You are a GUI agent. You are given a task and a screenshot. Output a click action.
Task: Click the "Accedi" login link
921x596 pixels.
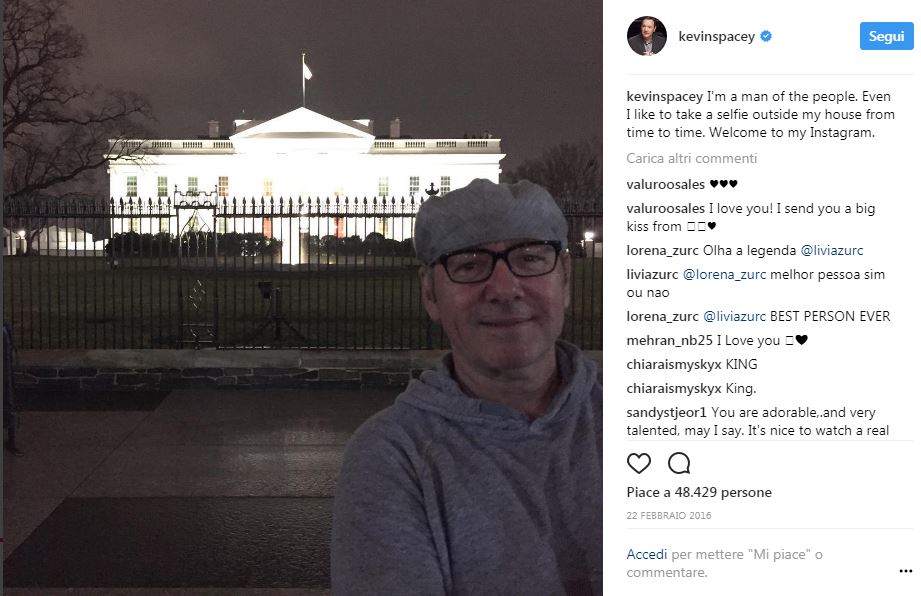coord(646,554)
